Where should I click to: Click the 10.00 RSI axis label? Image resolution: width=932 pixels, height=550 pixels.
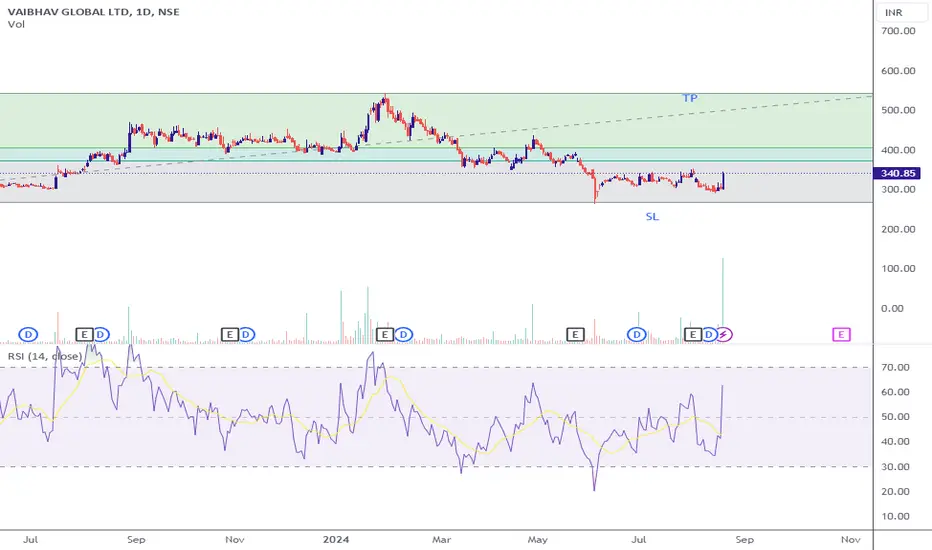tap(895, 517)
